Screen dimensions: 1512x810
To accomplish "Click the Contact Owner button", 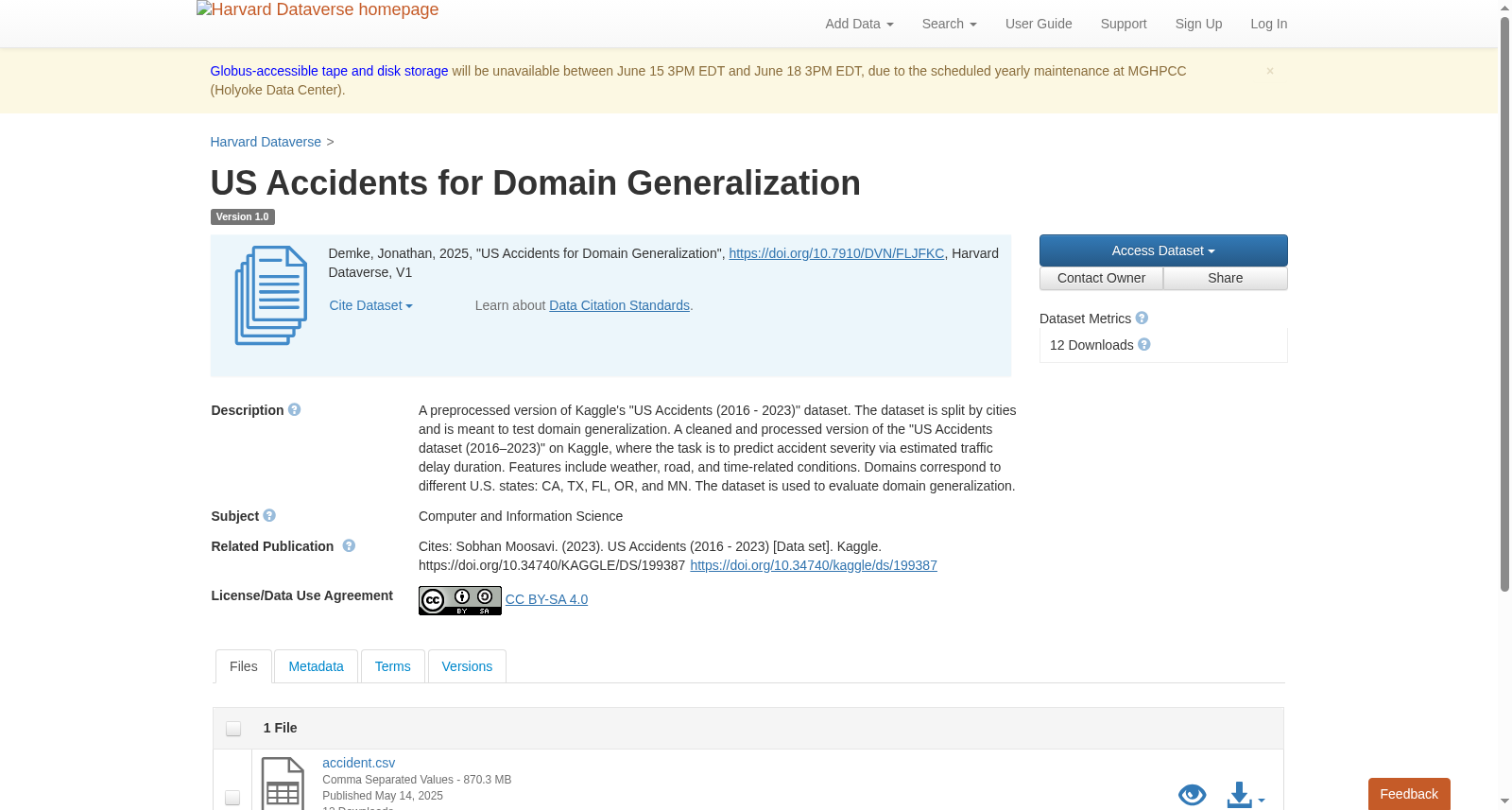I will pyautogui.click(x=1101, y=278).
